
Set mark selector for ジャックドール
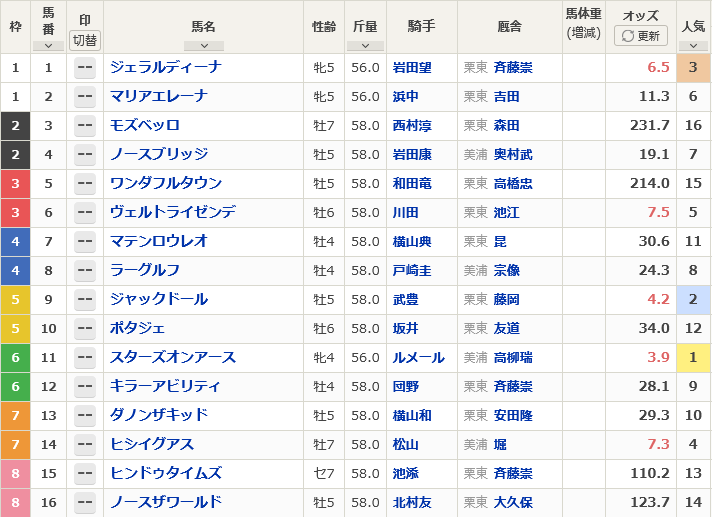(85, 300)
